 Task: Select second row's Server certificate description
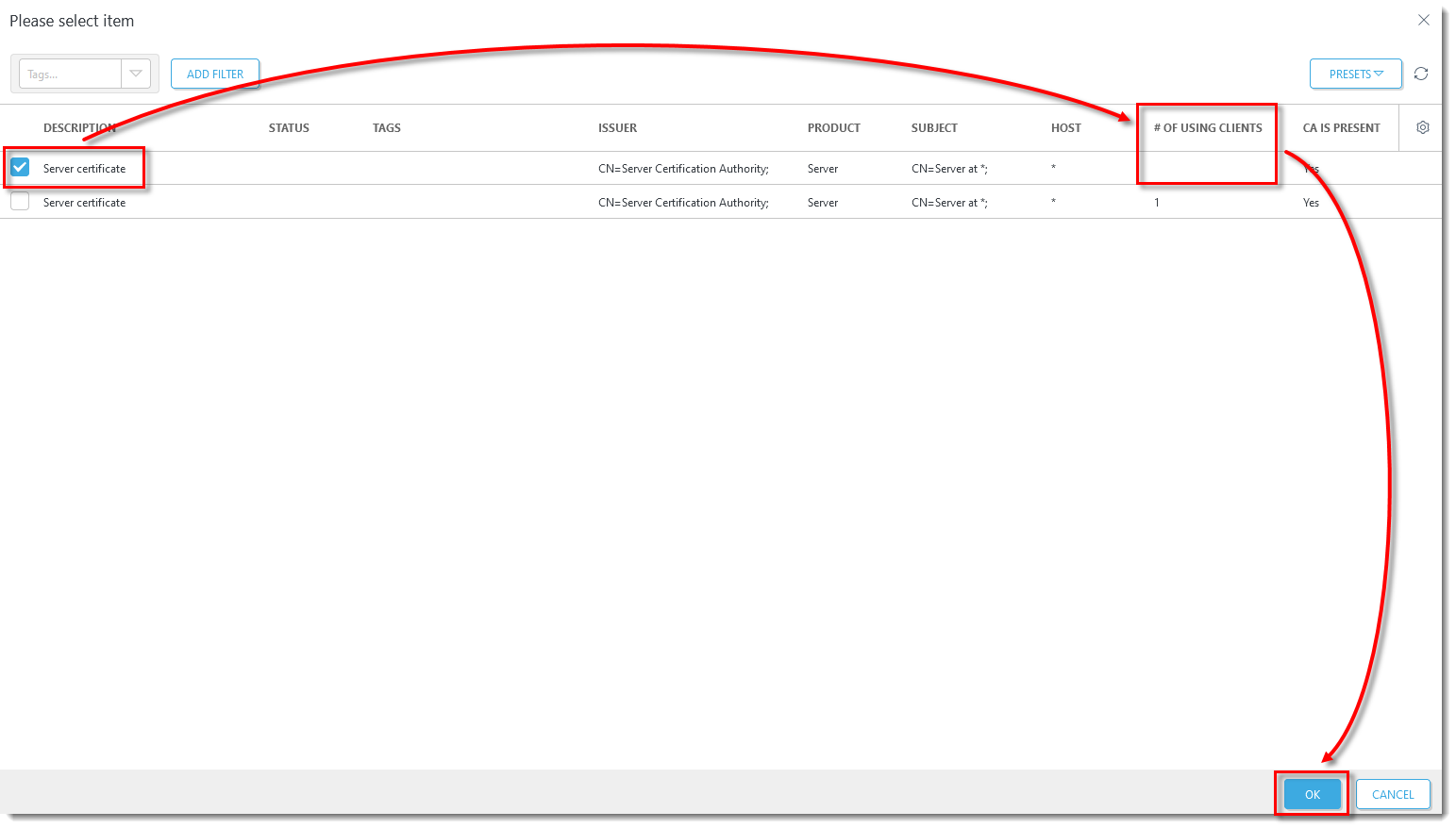84,203
